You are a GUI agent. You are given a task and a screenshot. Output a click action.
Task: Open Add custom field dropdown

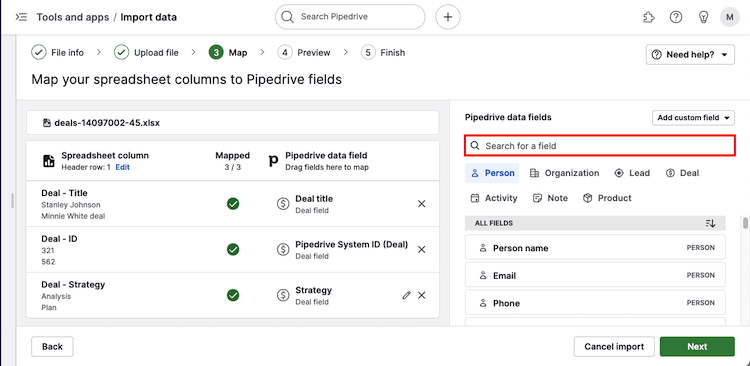point(693,118)
